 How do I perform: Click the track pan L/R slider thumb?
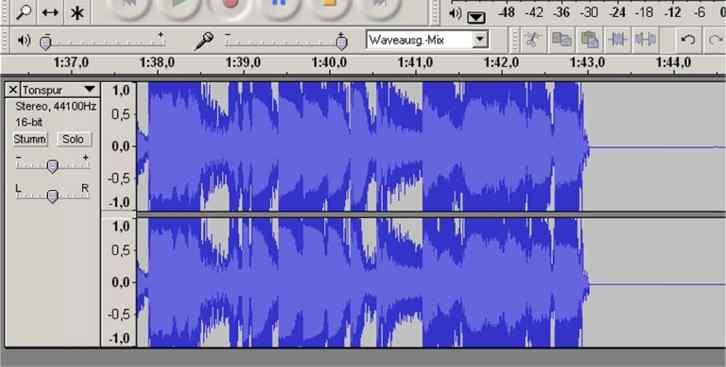53,196
